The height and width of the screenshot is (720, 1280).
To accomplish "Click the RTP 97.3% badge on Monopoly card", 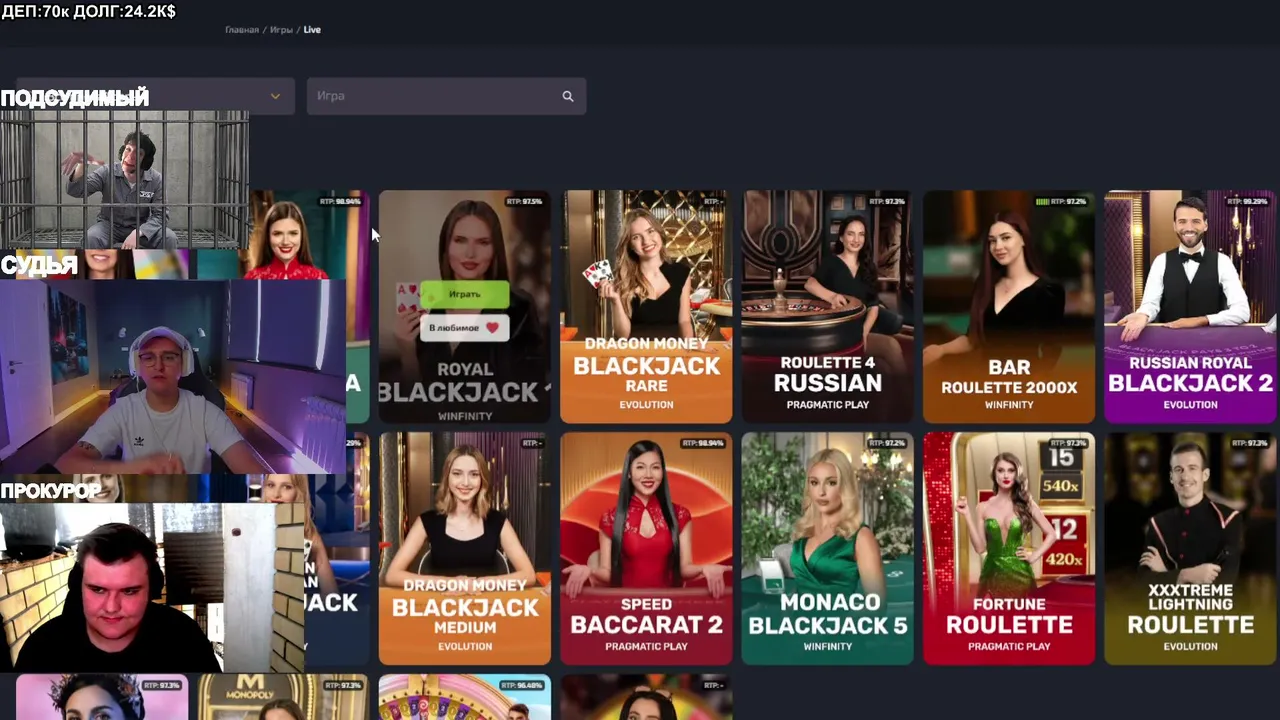I will [342, 686].
